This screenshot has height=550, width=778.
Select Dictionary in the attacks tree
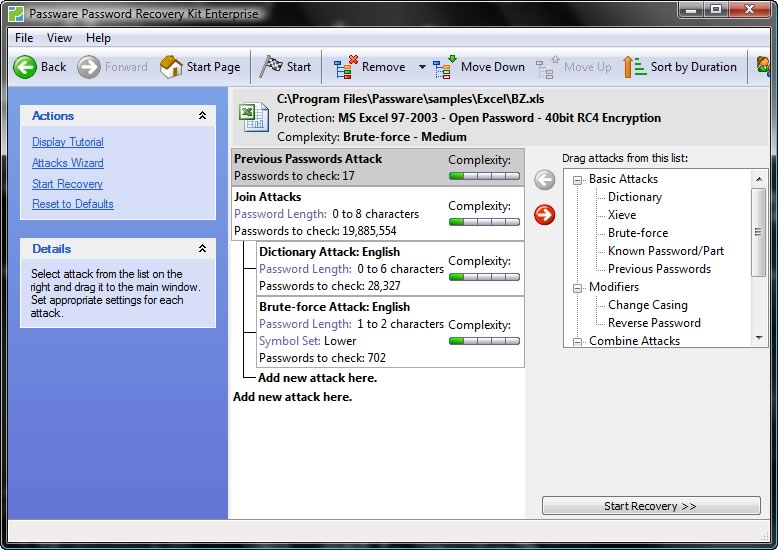click(x=635, y=197)
